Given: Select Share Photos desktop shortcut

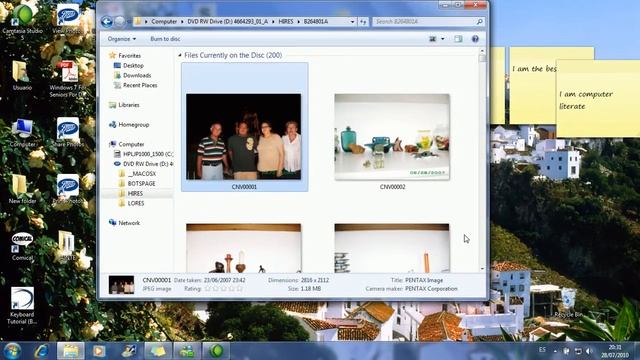Looking at the screenshot, I should [x=68, y=132].
